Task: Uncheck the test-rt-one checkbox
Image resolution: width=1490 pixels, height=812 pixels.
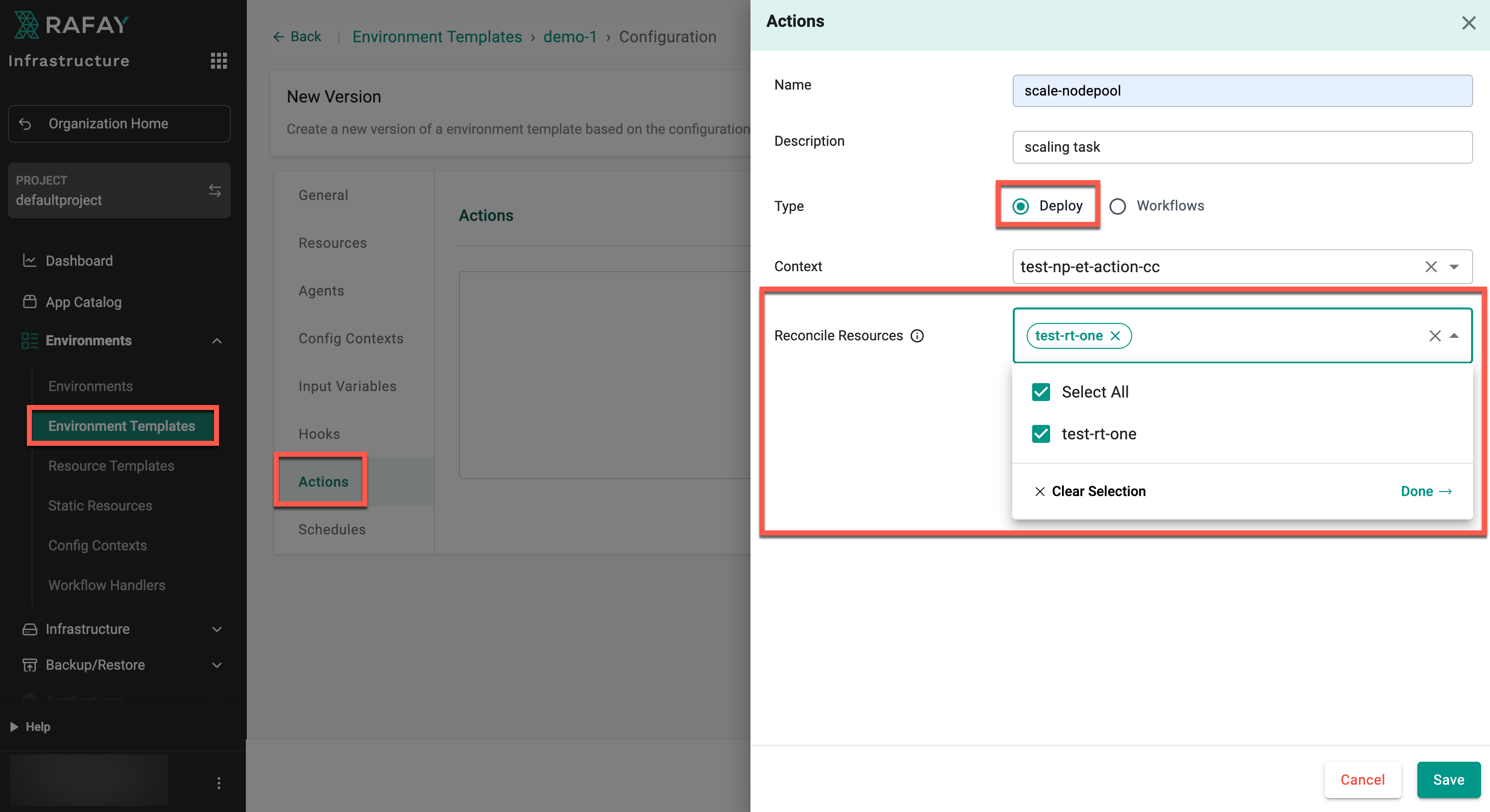Action: tap(1041, 434)
